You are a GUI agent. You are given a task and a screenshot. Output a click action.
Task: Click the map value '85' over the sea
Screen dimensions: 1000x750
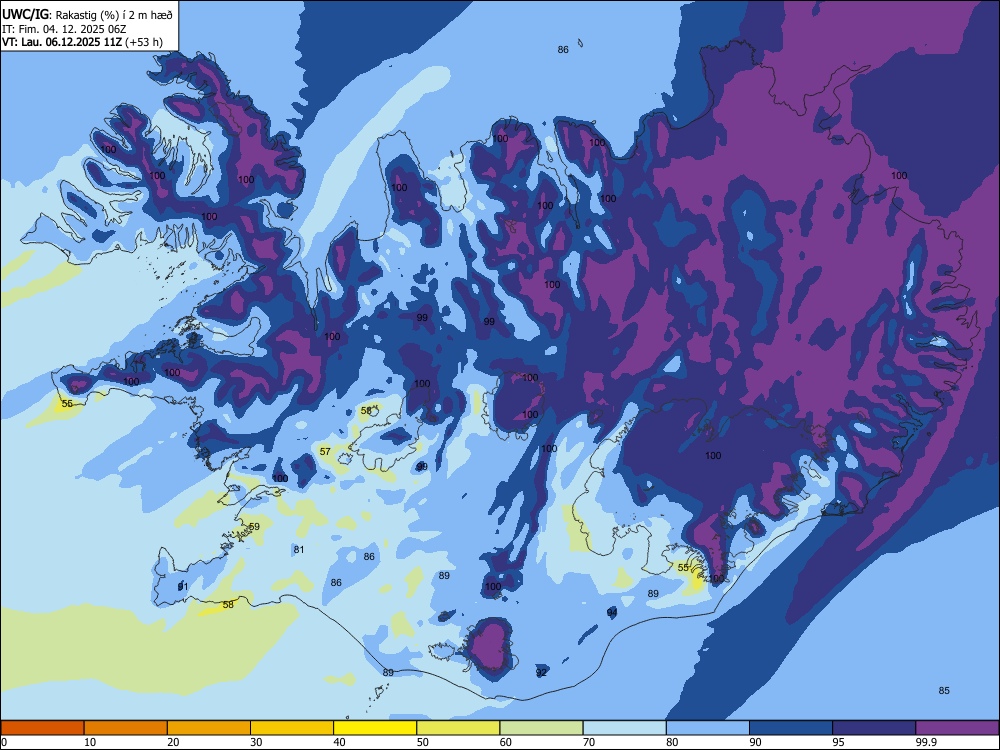click(x=944, y=691)
